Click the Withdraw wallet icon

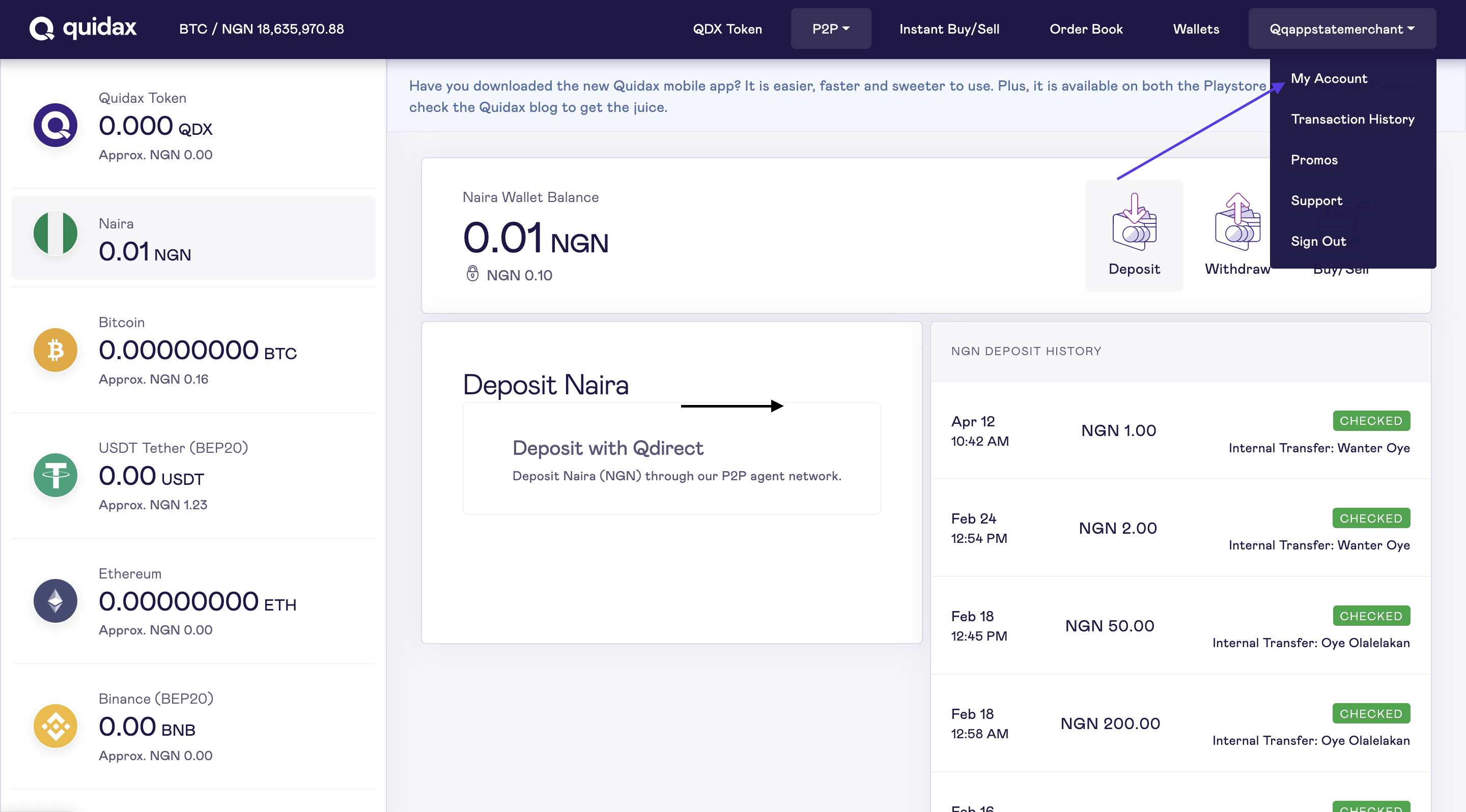1237,222
